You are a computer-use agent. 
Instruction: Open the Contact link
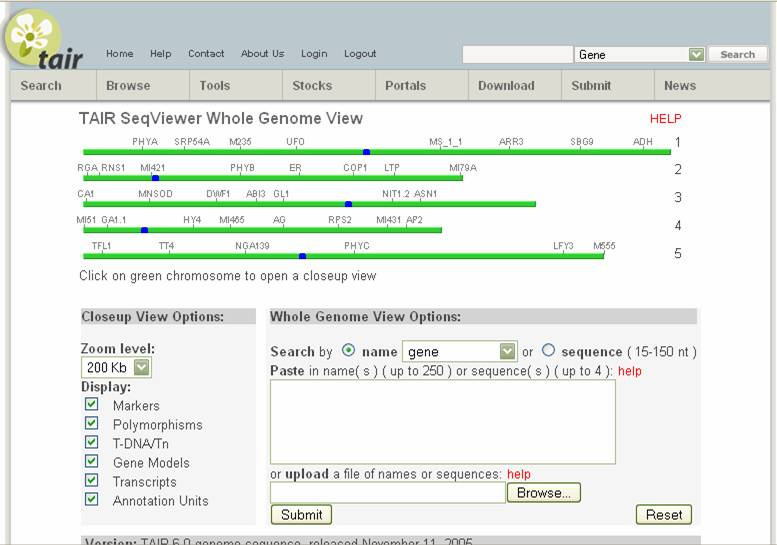(x=206, y=54)
